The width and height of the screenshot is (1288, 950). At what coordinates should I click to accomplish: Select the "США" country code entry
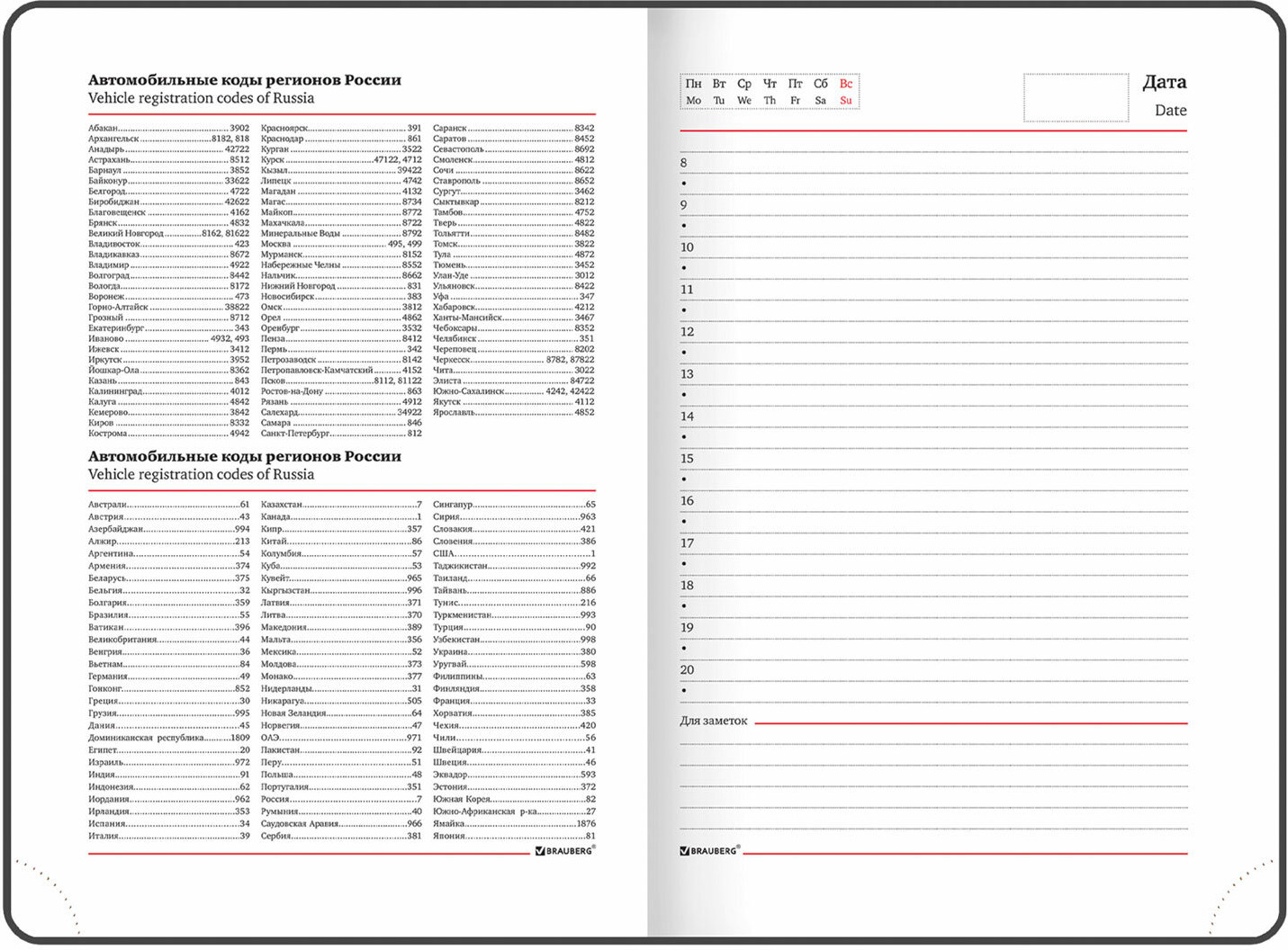pos(444,553)
